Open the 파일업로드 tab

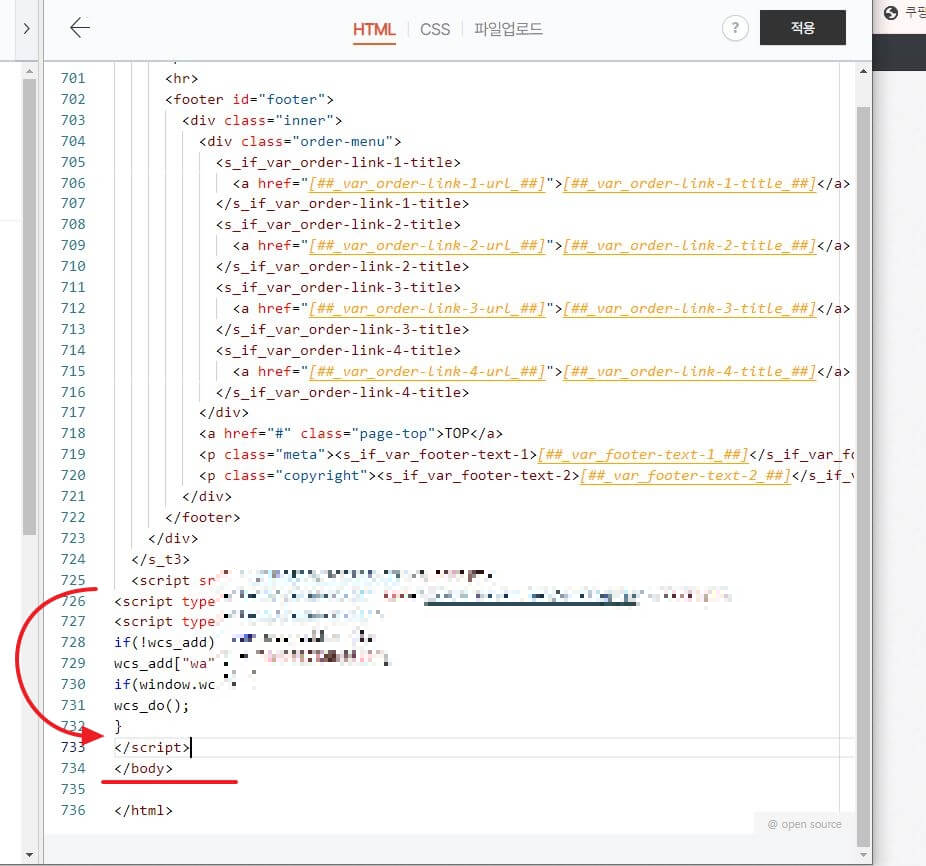(x=508, y=29)
